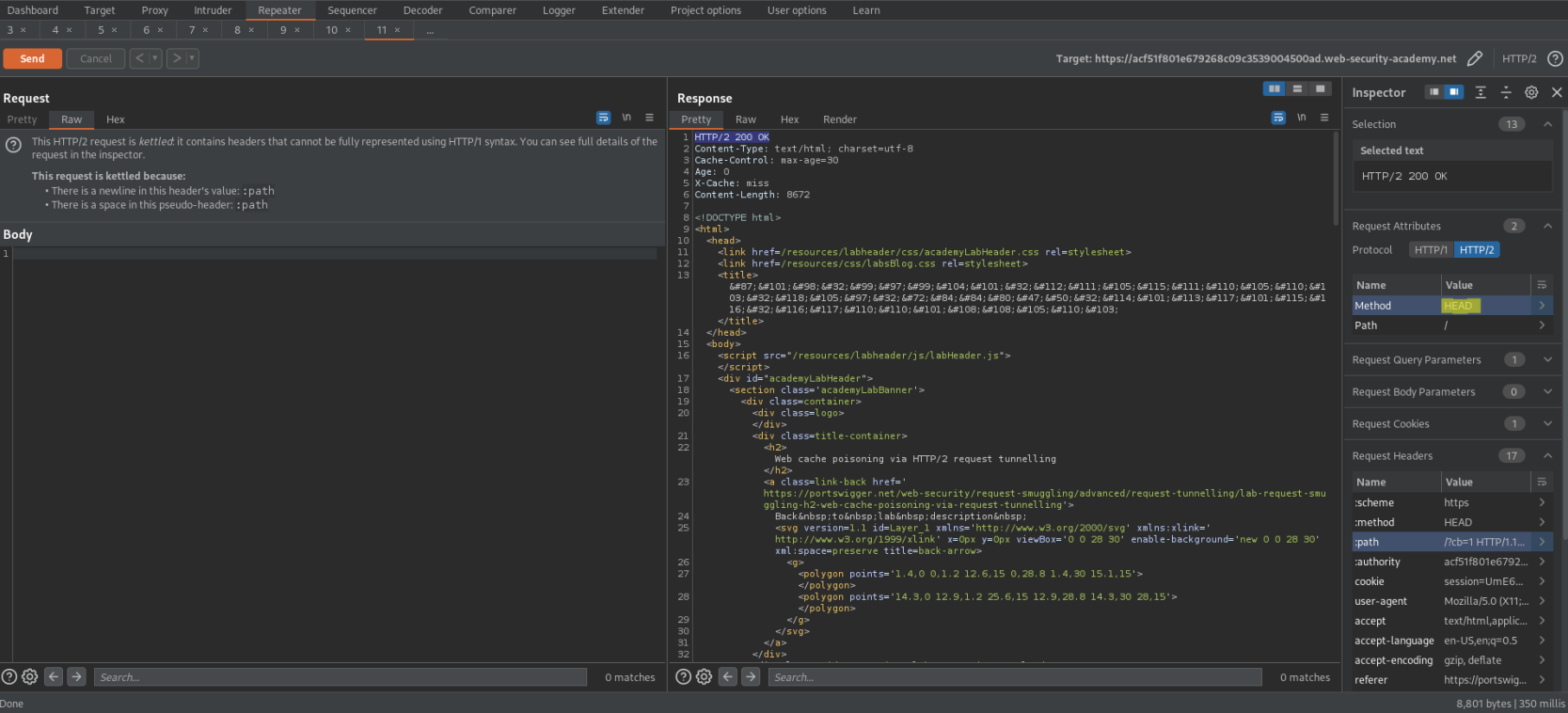1568x713 pixels.
Task: Click the HTTP/2 indicator beside the target
Action: [x=1519, y=58]
